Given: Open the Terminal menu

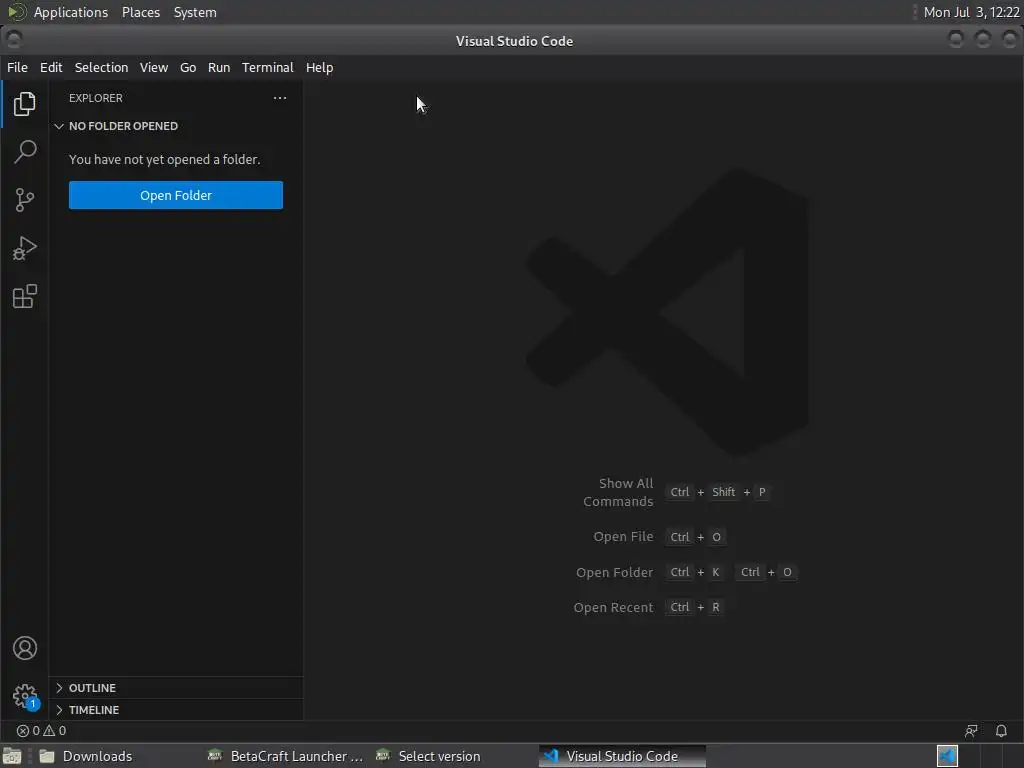Looking at the screenshot, I should point(268,67).
